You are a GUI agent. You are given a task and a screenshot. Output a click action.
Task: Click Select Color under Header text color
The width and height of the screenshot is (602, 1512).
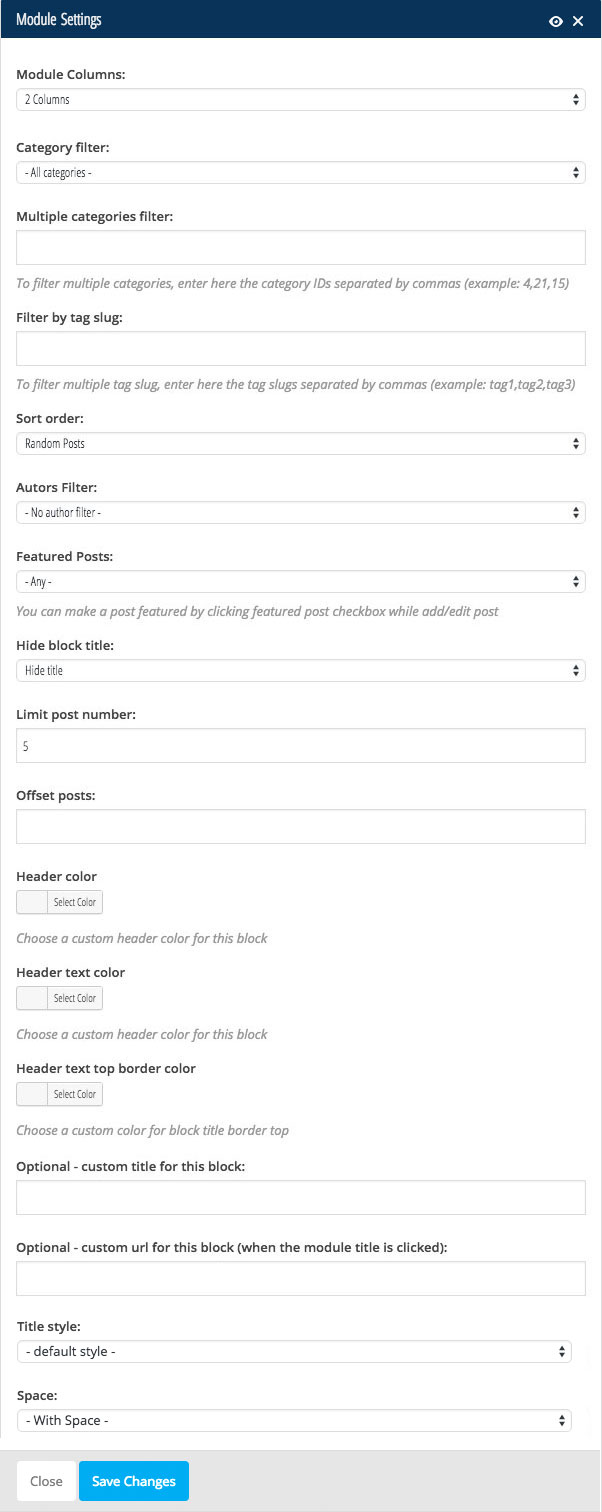75,998
